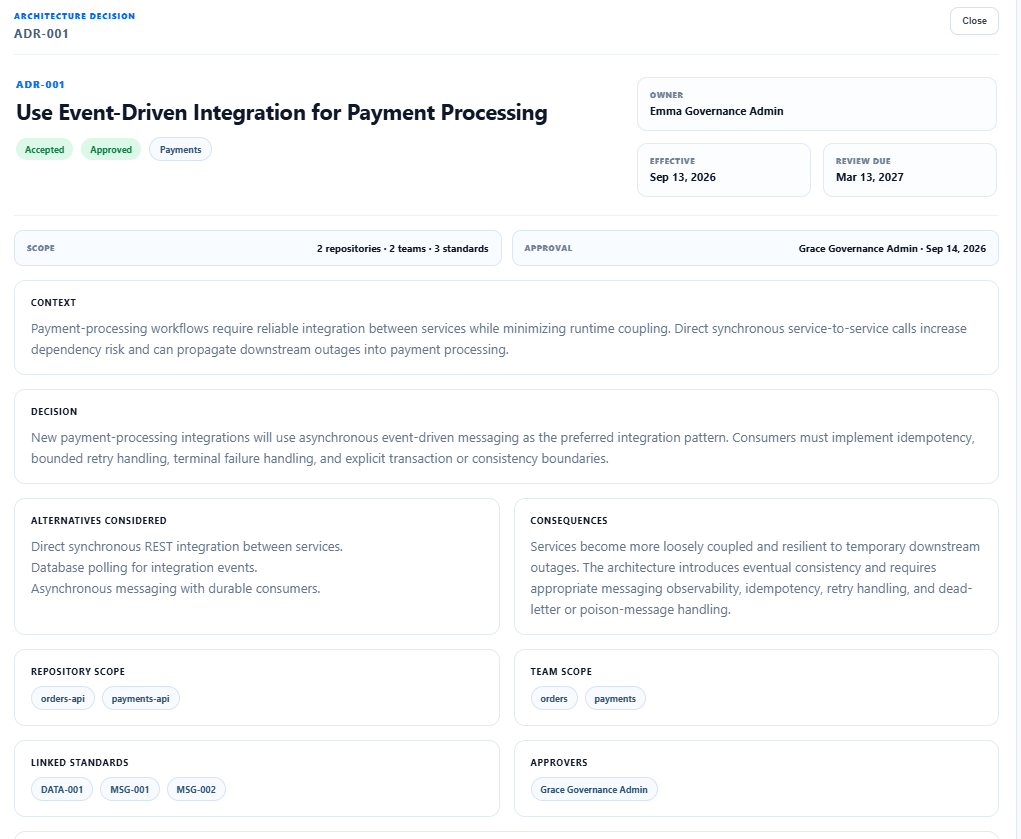Open the payments-api repository chip
This screenshot has height=839, width=1021.
141,698
